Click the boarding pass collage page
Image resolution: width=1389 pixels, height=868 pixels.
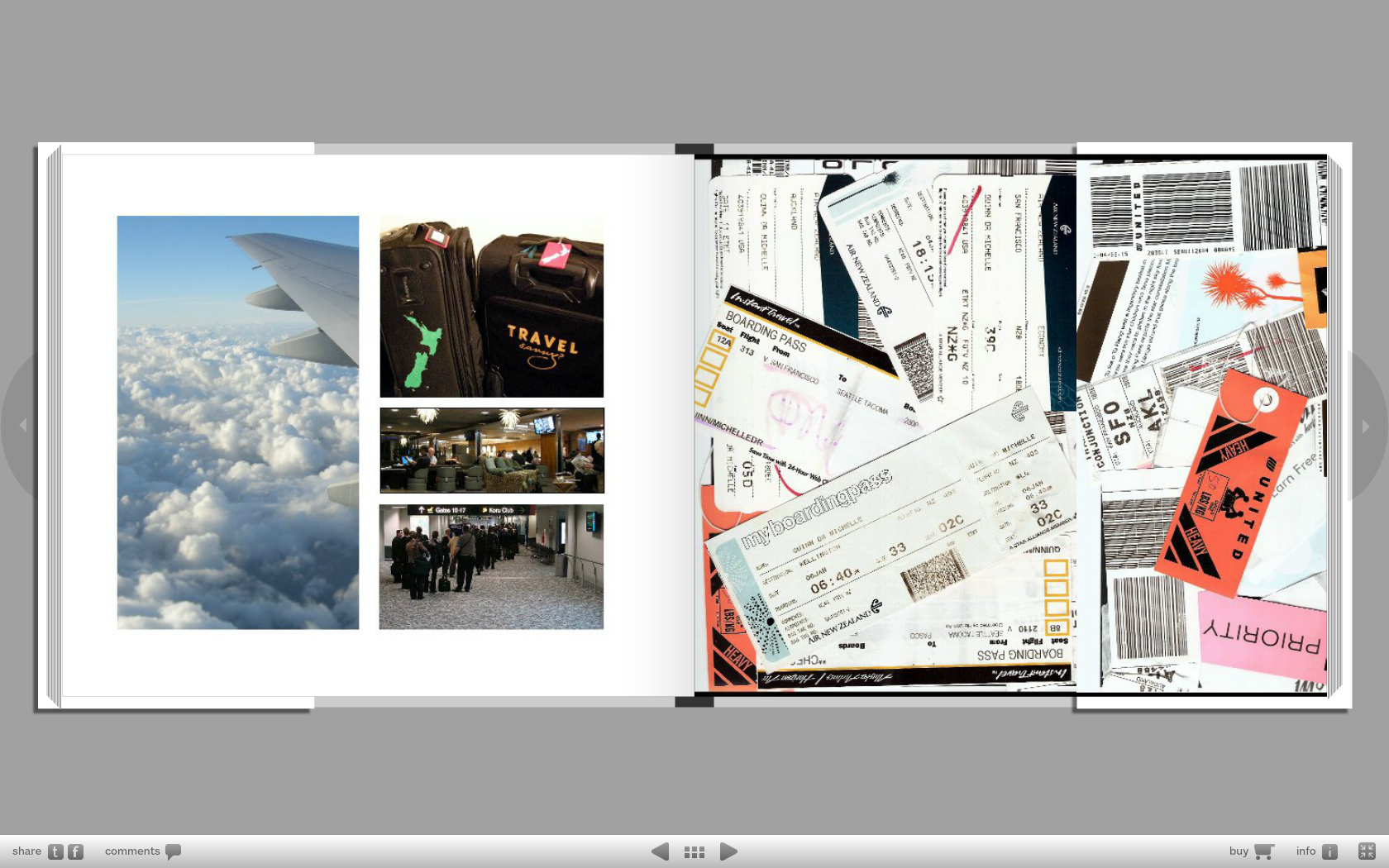1010,425
